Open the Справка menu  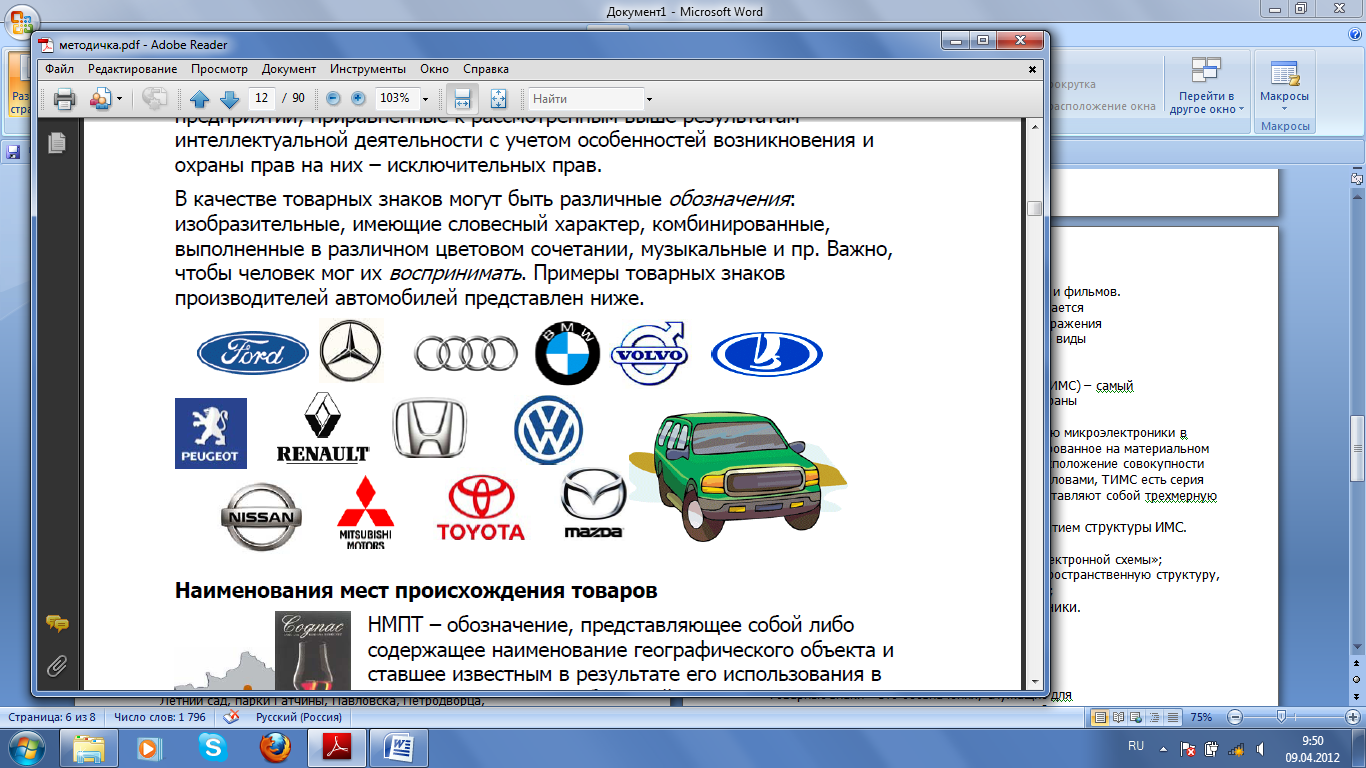486,69
